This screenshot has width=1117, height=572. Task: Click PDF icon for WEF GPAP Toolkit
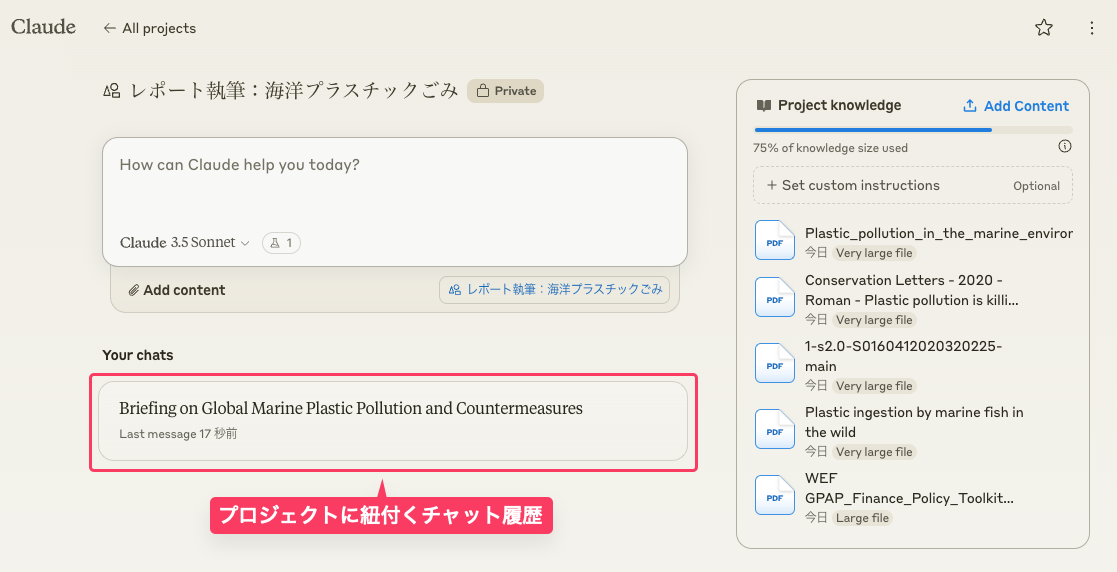pyautogui.click(x=774, y=495)
